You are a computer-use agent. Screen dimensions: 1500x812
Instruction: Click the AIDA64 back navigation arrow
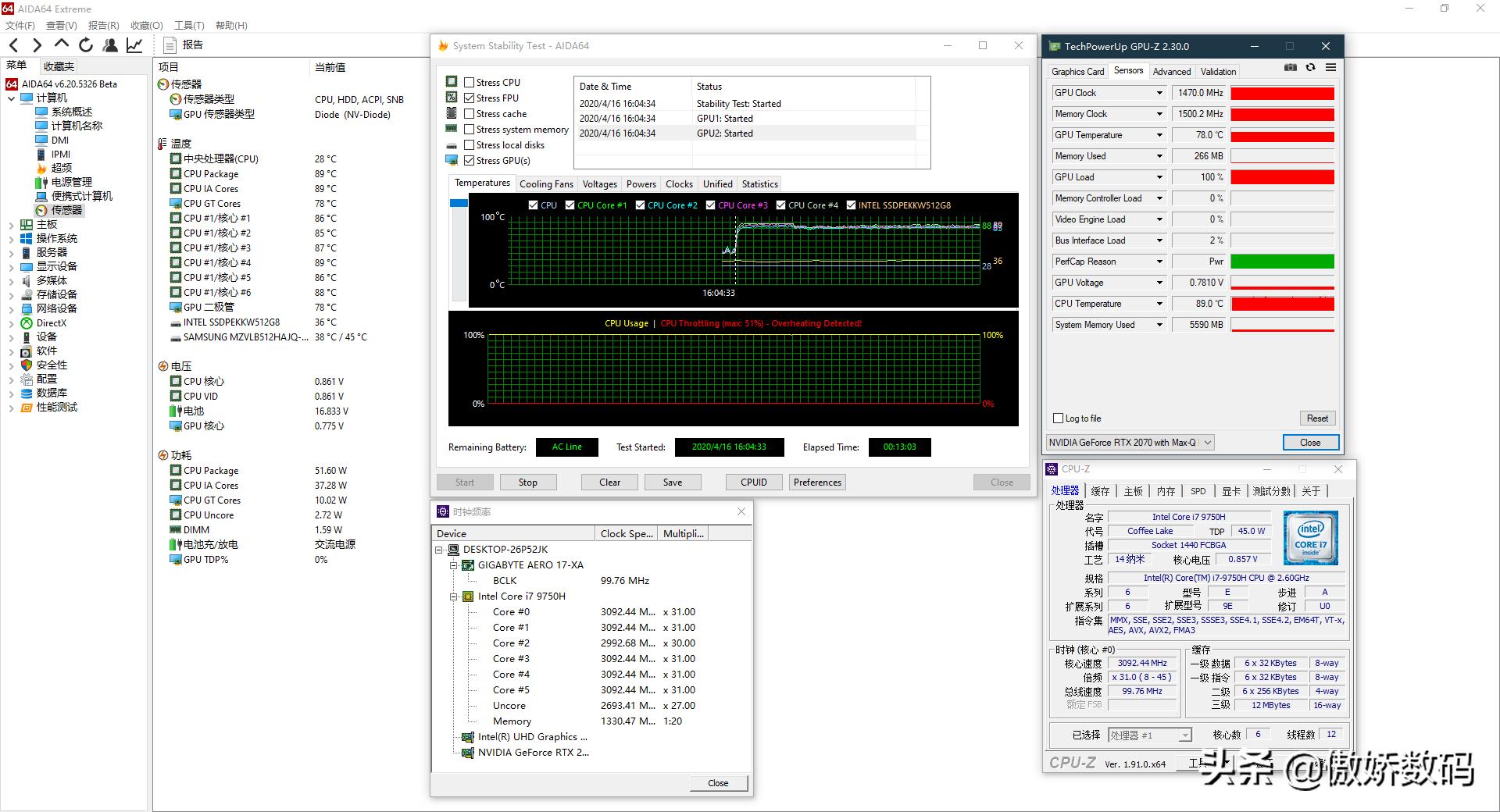click(x=14, y=45)
